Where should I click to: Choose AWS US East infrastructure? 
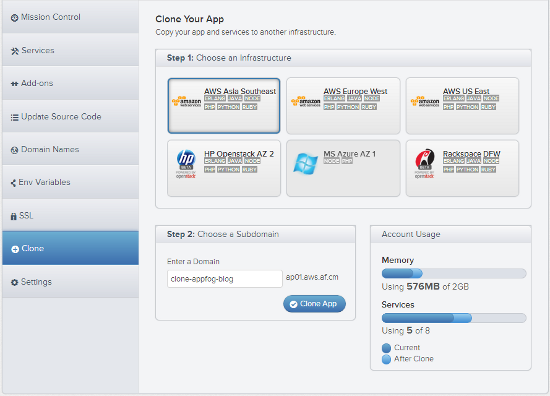(462, 106)
